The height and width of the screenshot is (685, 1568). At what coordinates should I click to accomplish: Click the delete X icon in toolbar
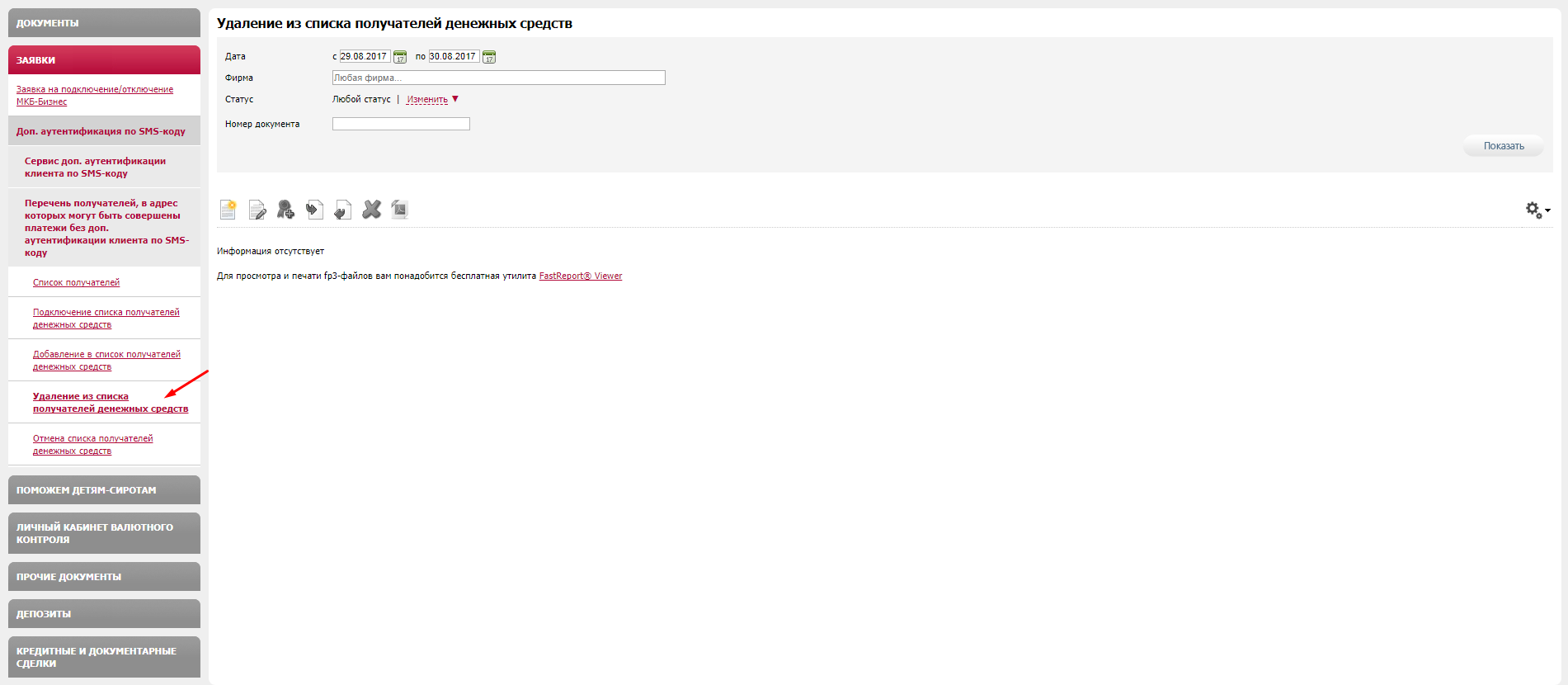[372, 210]
